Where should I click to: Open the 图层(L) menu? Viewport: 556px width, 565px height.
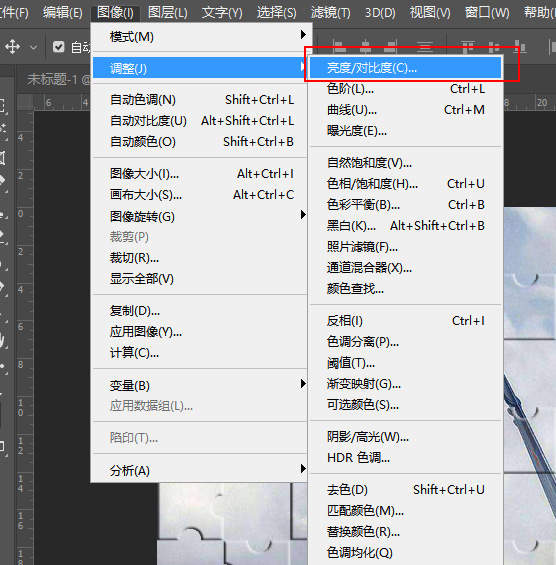tap(168, 13)
